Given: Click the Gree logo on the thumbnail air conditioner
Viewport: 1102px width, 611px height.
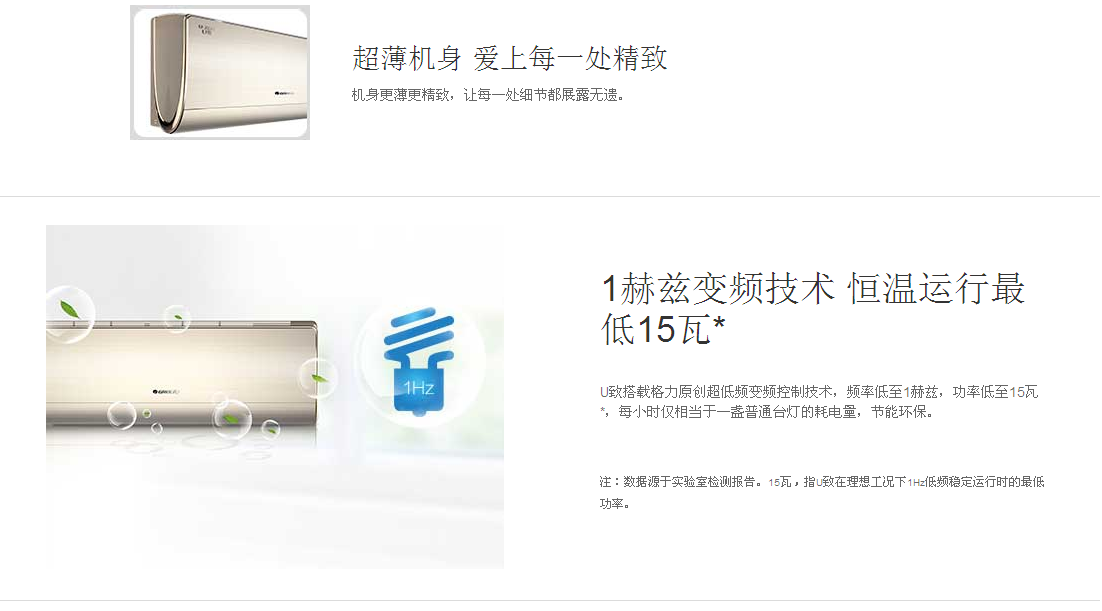Looking at the screenshot, I should click(x=284, y=93).
